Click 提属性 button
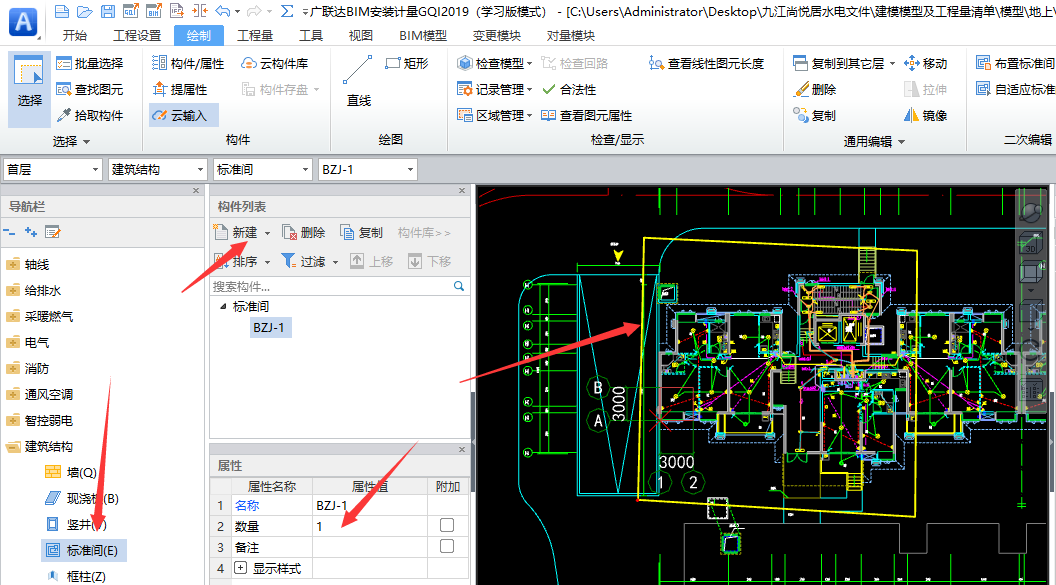 180,90
